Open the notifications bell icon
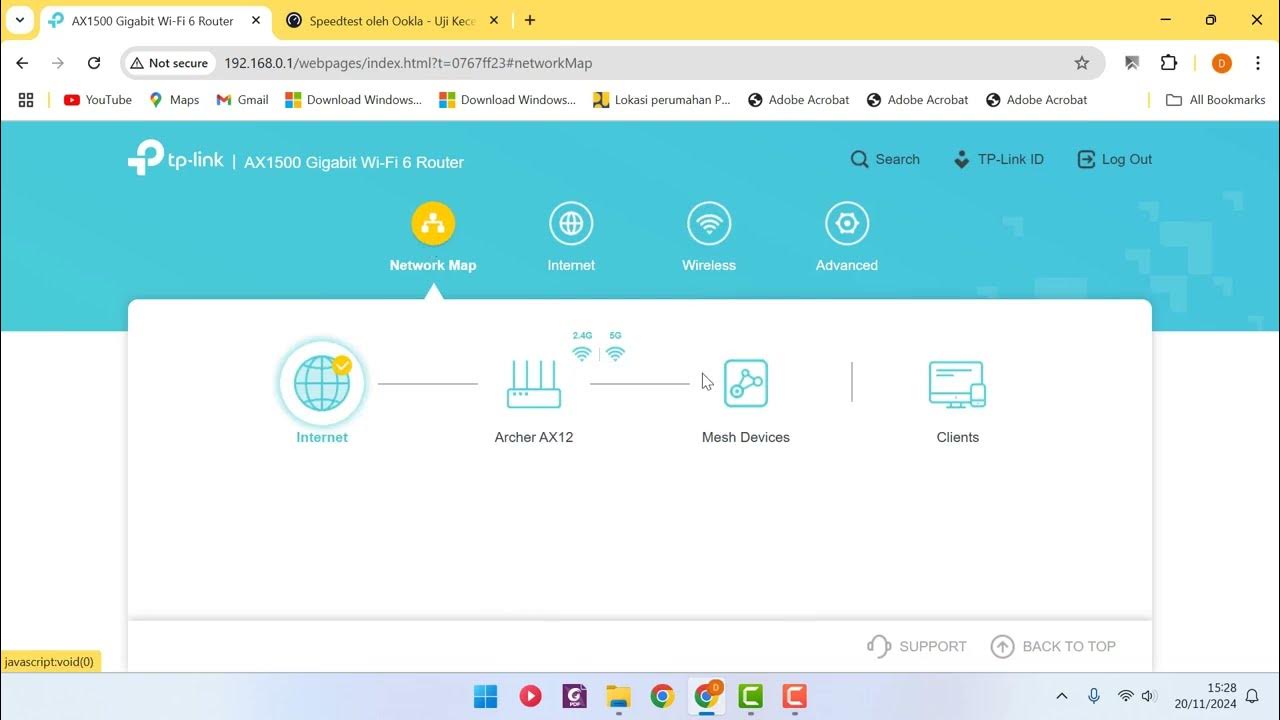The image size is (1280, 720). pyautogui.click(x=1252, y=696)
